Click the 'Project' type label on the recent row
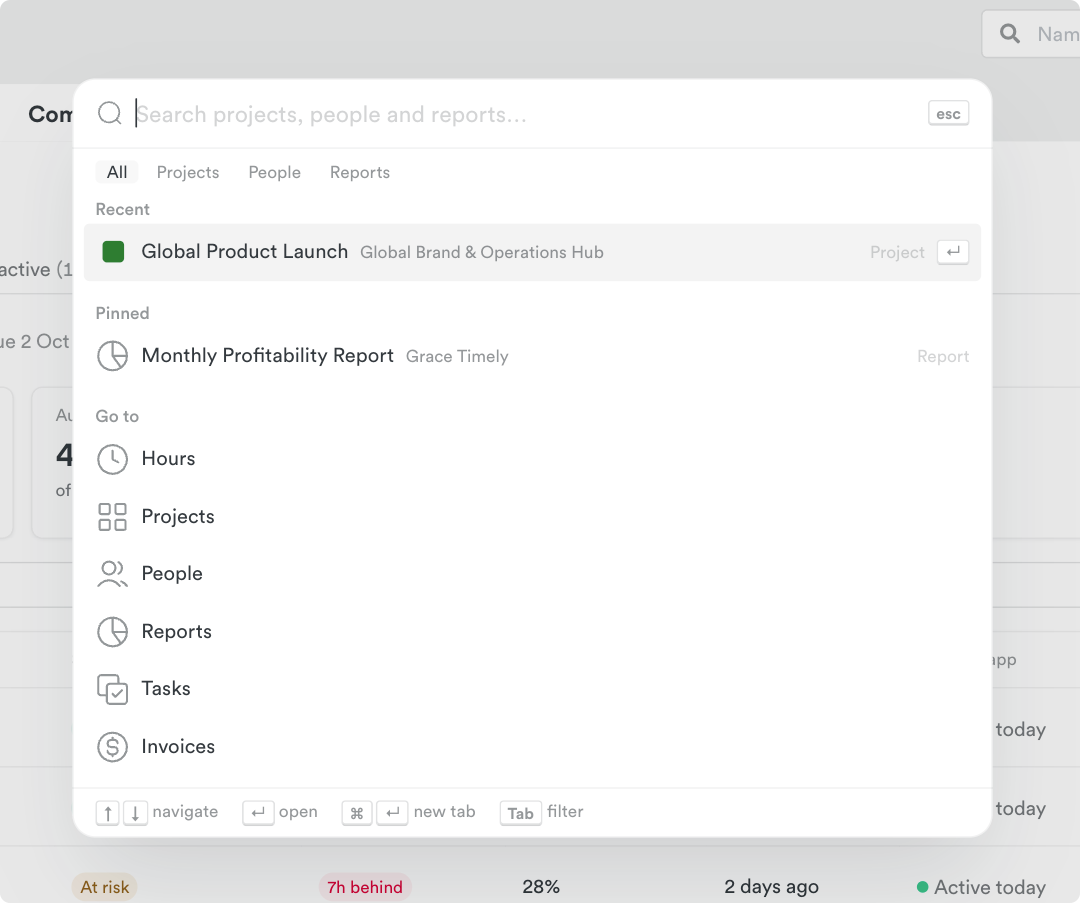1080x903 pixels. (897, 253)
